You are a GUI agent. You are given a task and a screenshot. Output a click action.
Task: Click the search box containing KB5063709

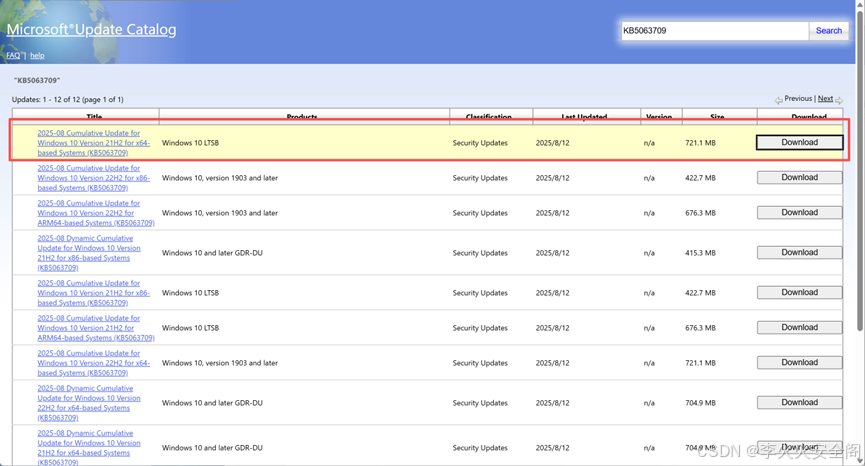click(x=714, y=30)
